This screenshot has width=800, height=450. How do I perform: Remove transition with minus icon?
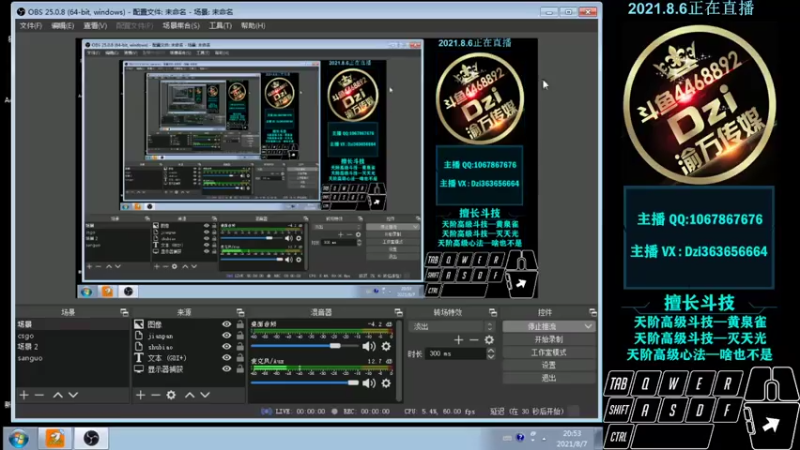(474, 340)
